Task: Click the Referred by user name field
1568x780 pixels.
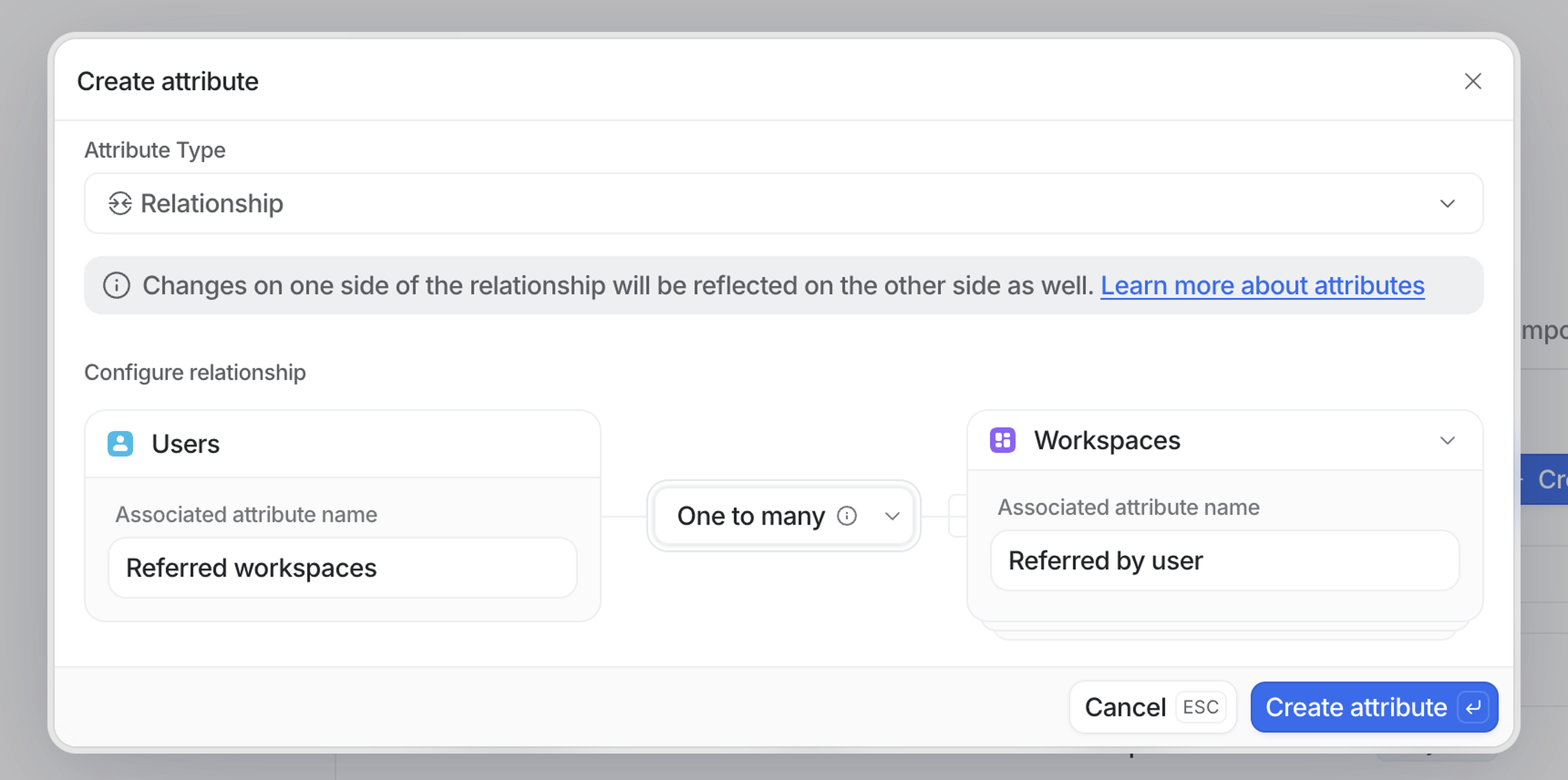Action: (1224, 560)
